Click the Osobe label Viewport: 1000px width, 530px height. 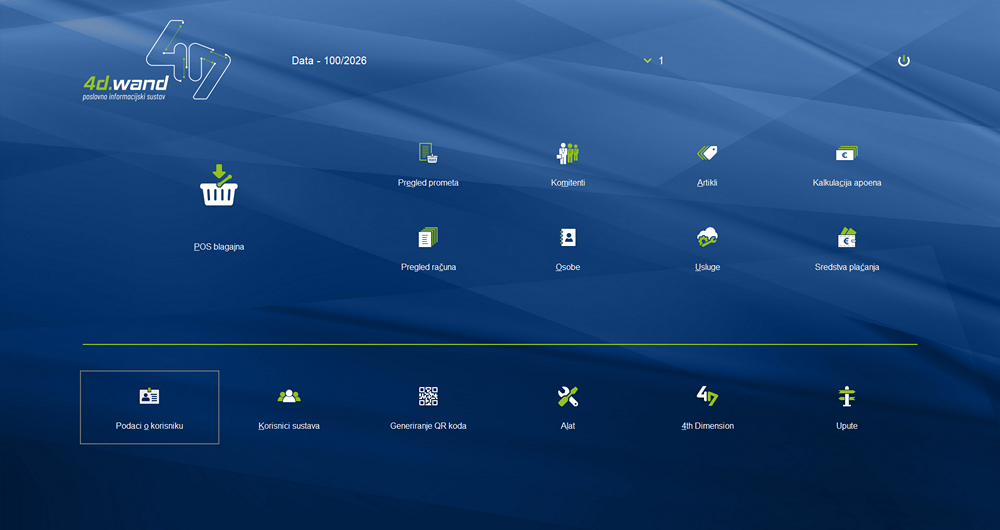click(x=568, y=267)
